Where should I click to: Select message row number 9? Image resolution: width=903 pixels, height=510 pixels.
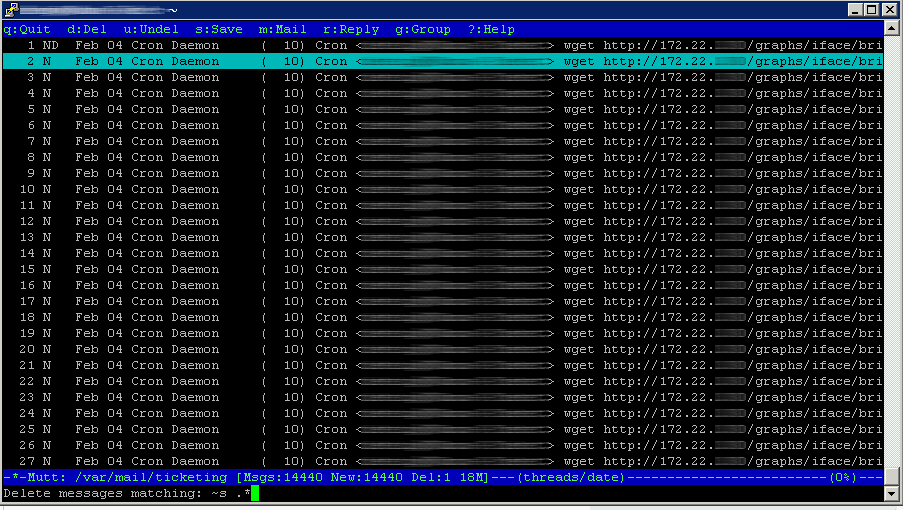click(x=442, y=173)
